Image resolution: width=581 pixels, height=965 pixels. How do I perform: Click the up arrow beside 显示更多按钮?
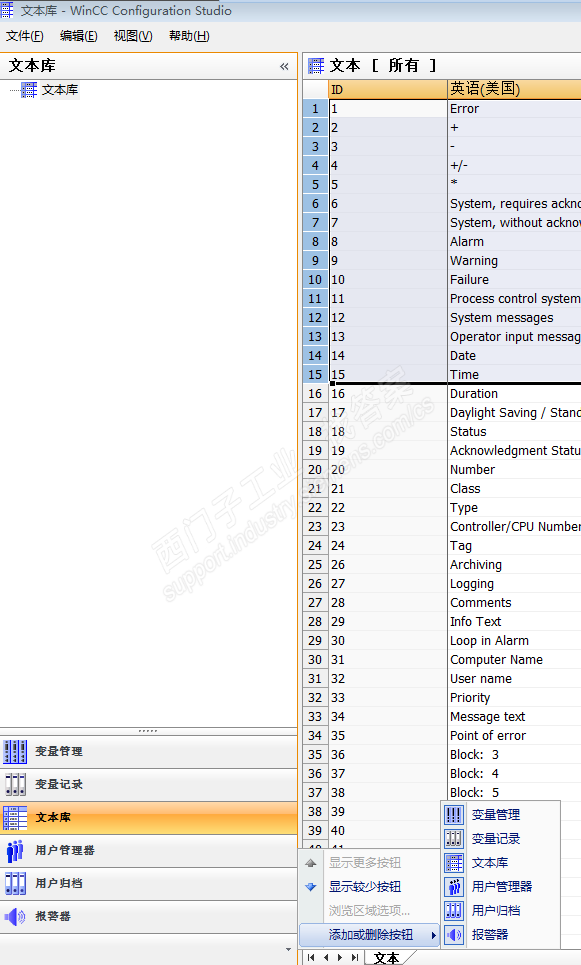(x=311, y=863)
